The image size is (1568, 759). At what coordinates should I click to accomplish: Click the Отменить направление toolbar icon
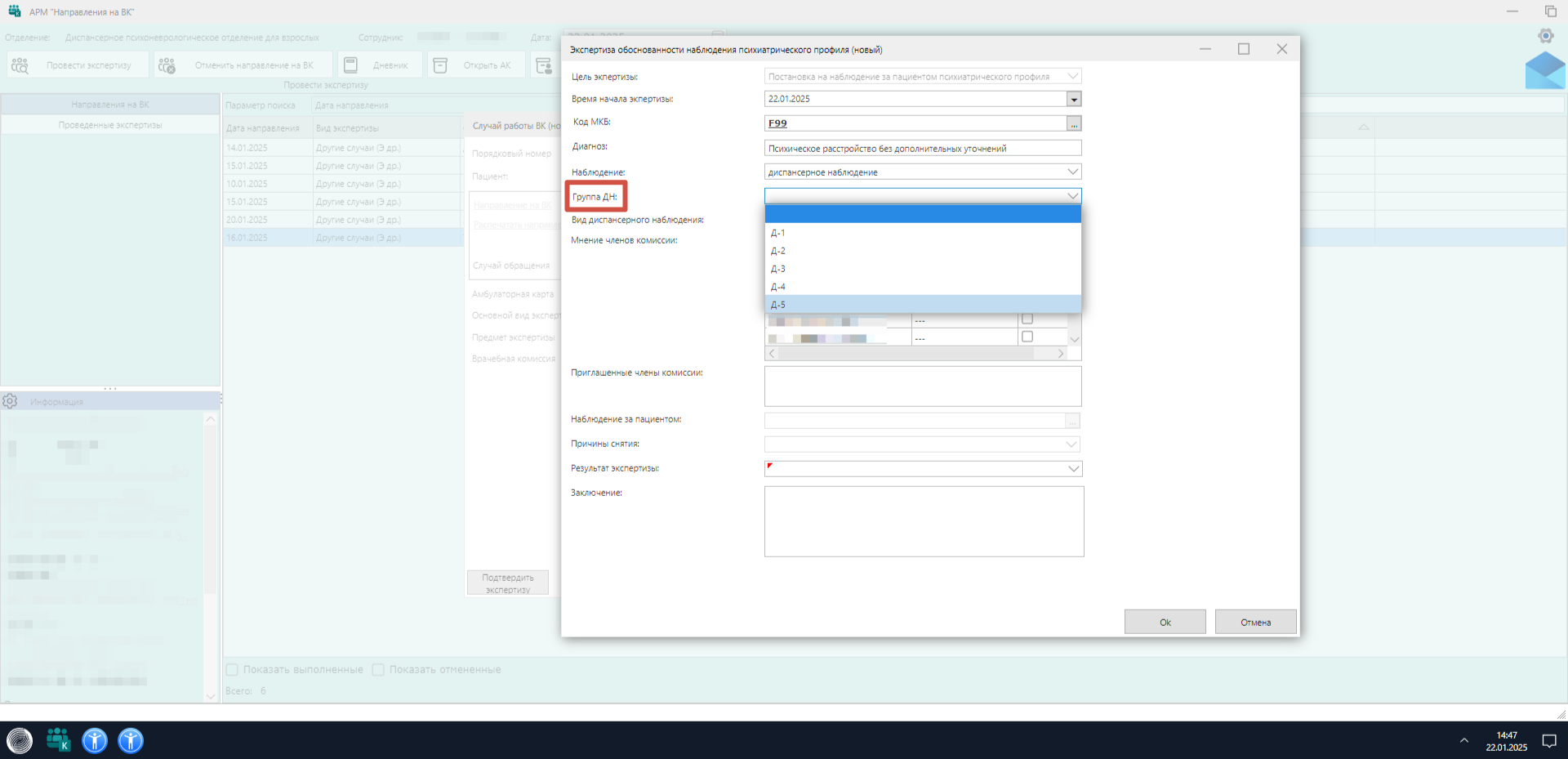pyautogui.click(x=167, y=65)
